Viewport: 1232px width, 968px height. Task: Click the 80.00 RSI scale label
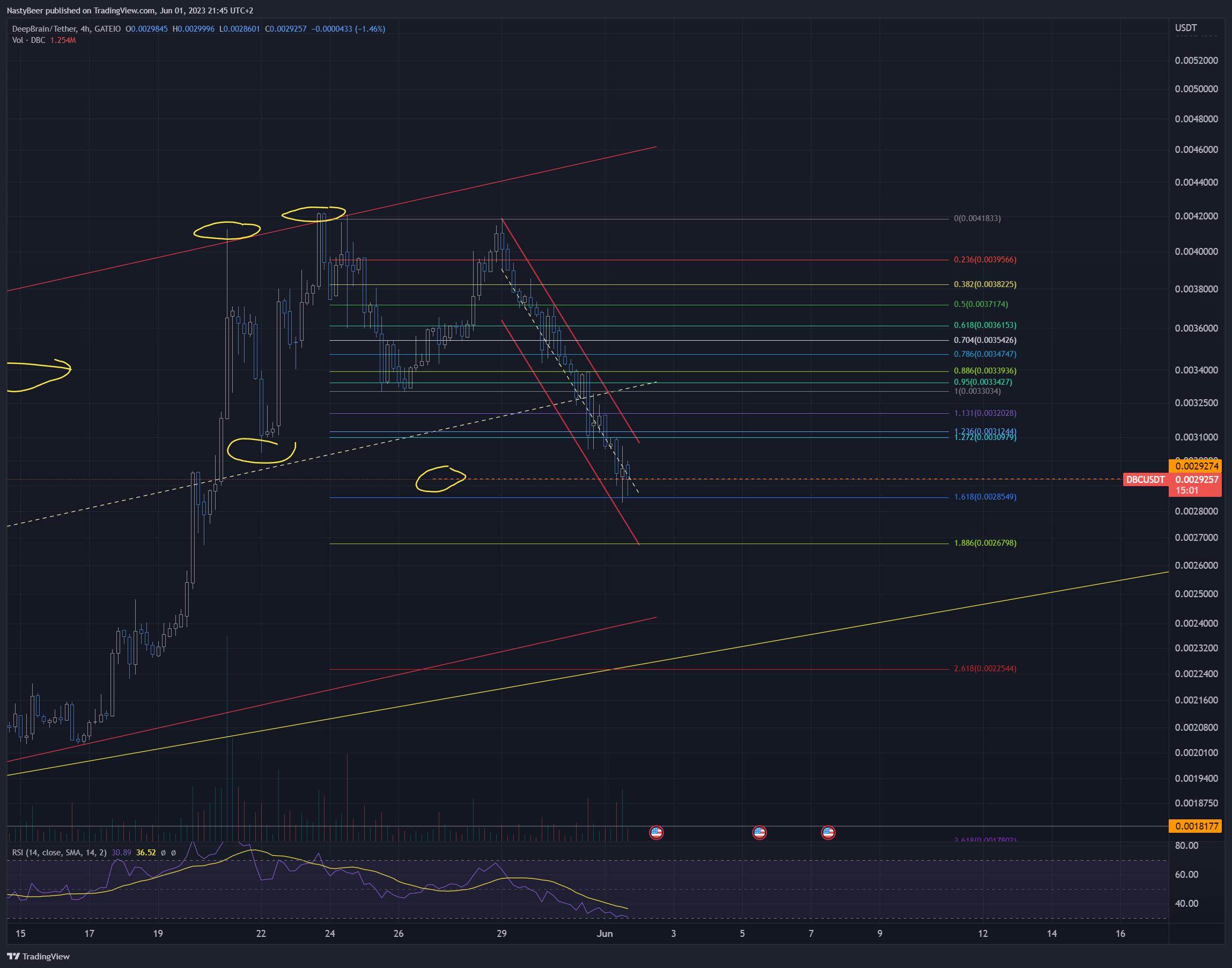pos(1186,846)
